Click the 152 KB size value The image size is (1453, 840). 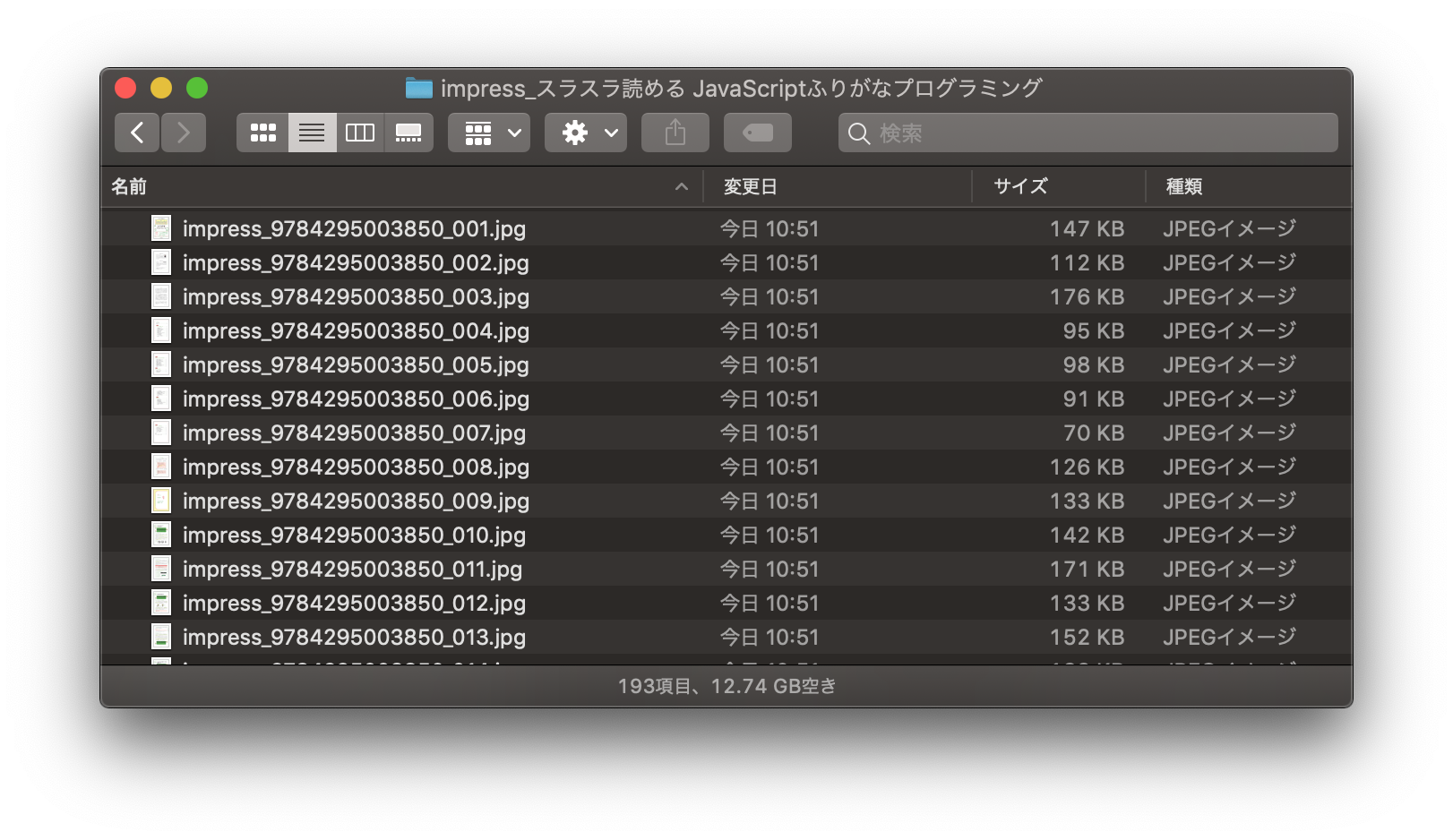1087,638
